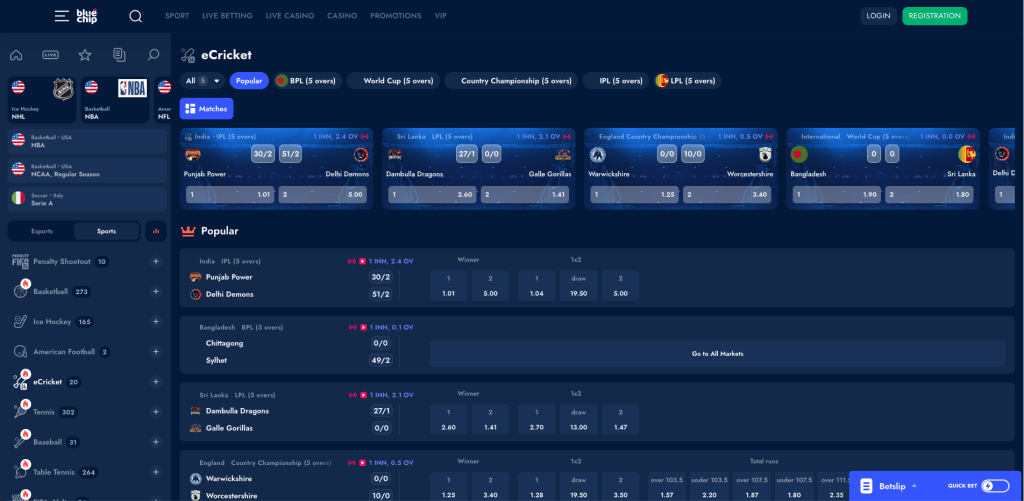Click live stream icon on Punjab Power row

(362, 261)
